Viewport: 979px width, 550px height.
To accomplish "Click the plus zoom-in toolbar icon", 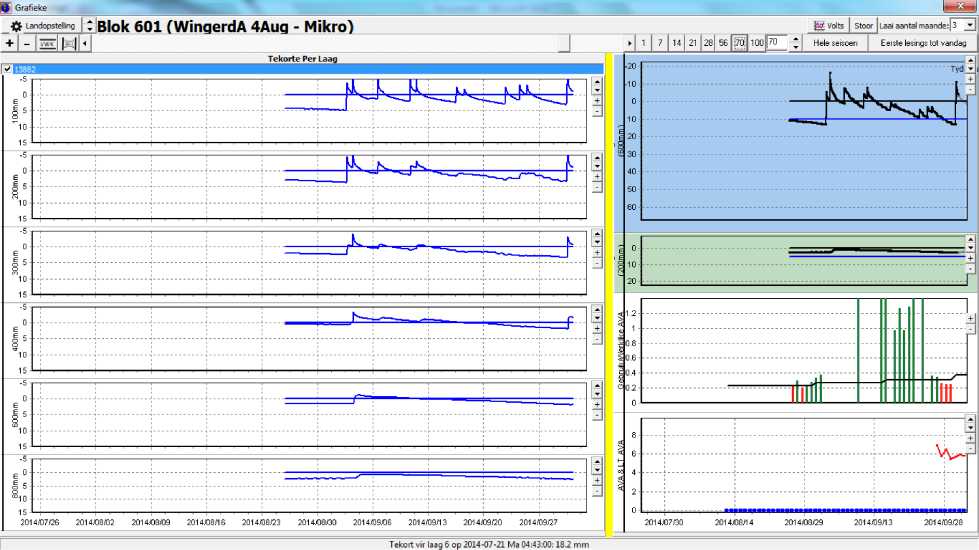I will [9, 43].
